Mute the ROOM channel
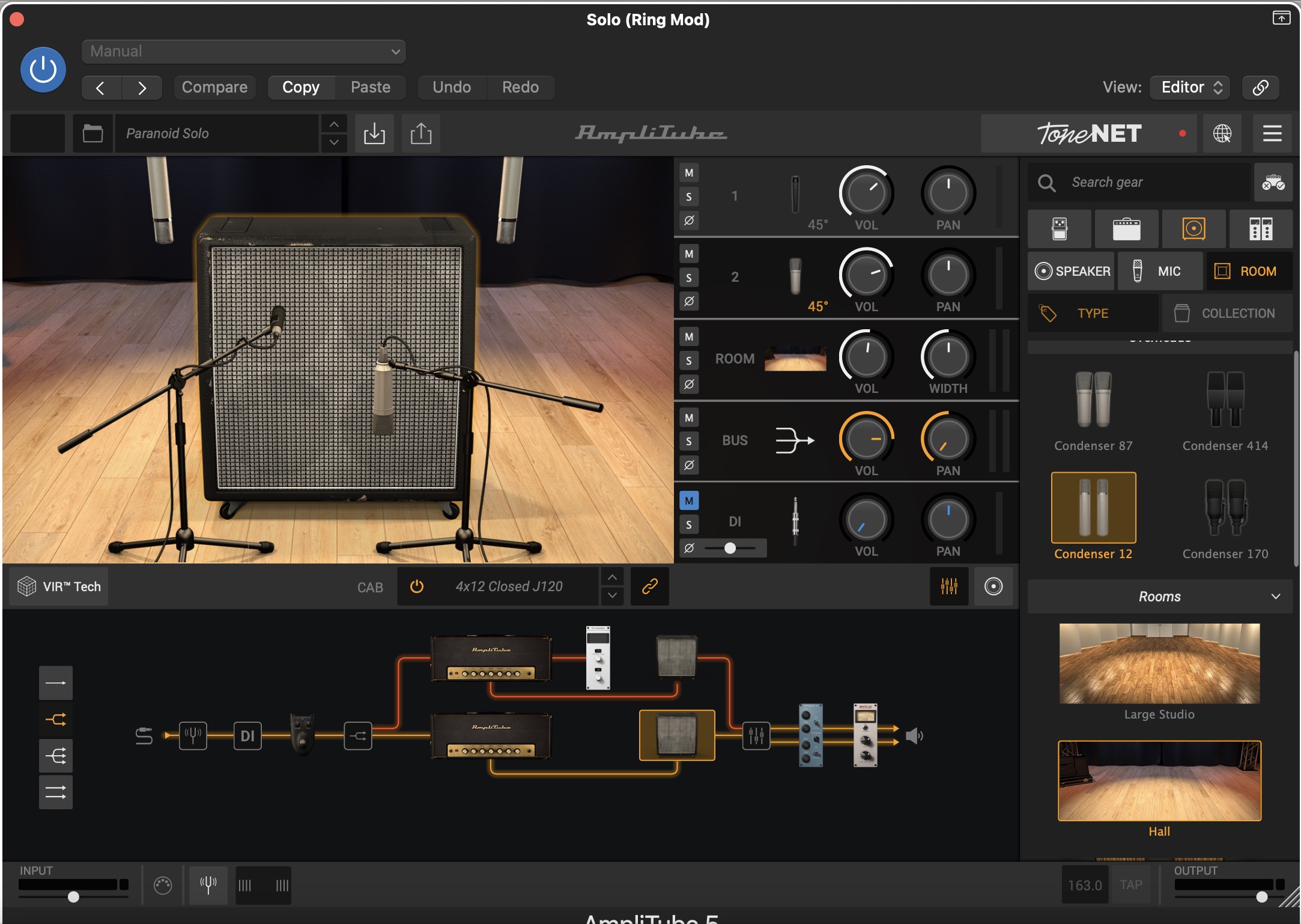This screenshot has height=924, width=1301. [x=689, y=337]
